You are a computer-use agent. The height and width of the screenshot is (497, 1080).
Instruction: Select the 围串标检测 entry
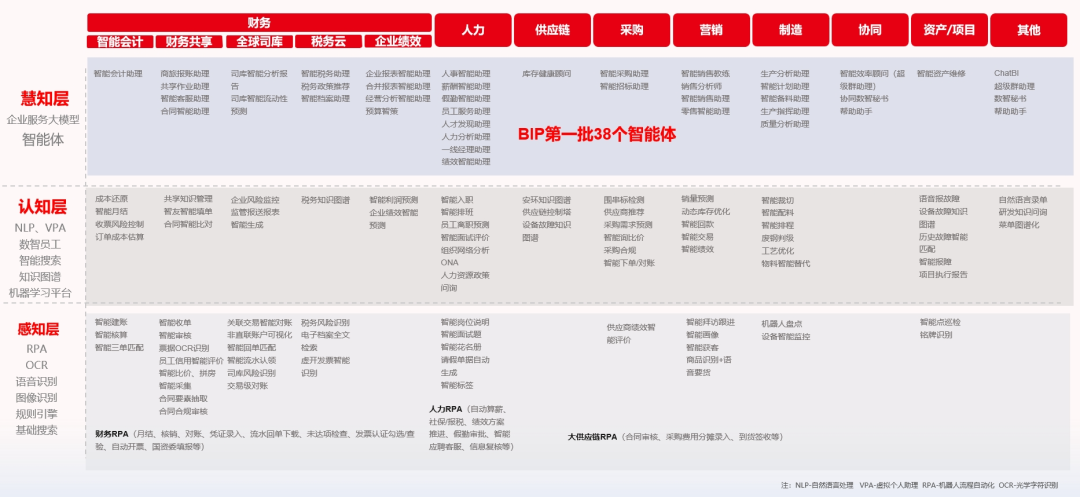point(624,200)
